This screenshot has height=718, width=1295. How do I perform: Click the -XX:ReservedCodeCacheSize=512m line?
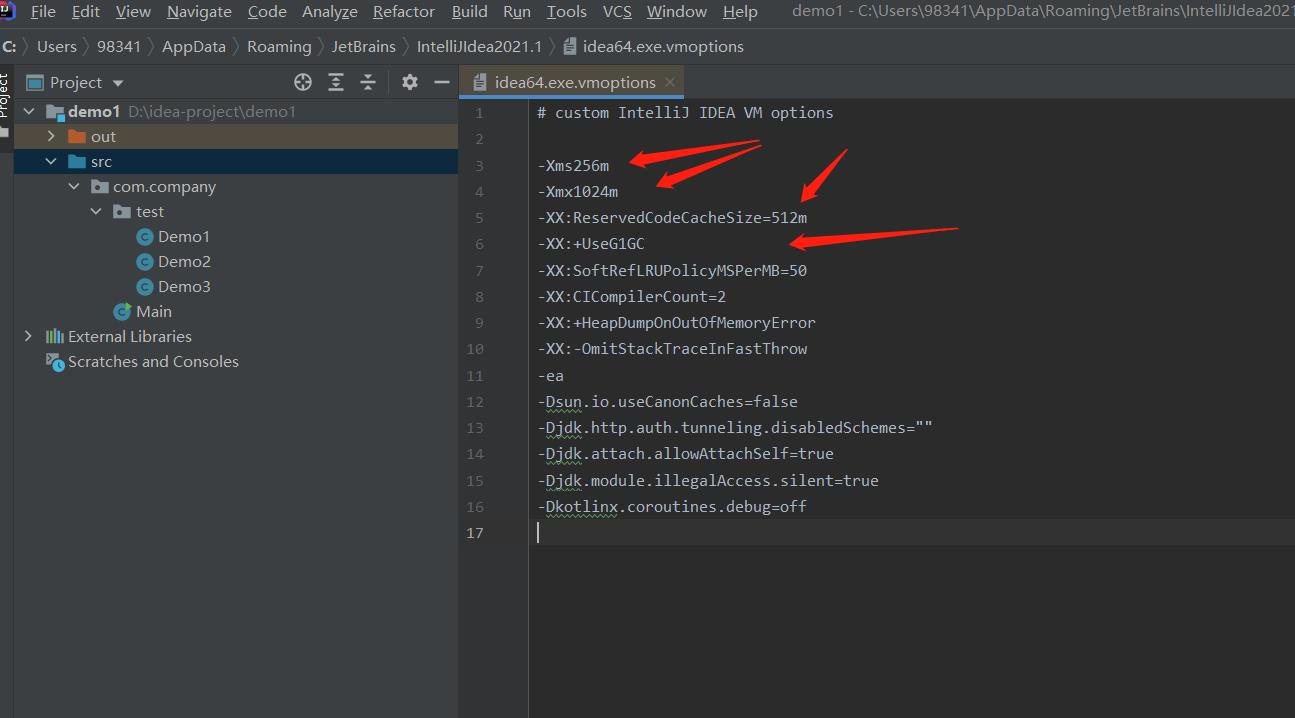(672, 218)
